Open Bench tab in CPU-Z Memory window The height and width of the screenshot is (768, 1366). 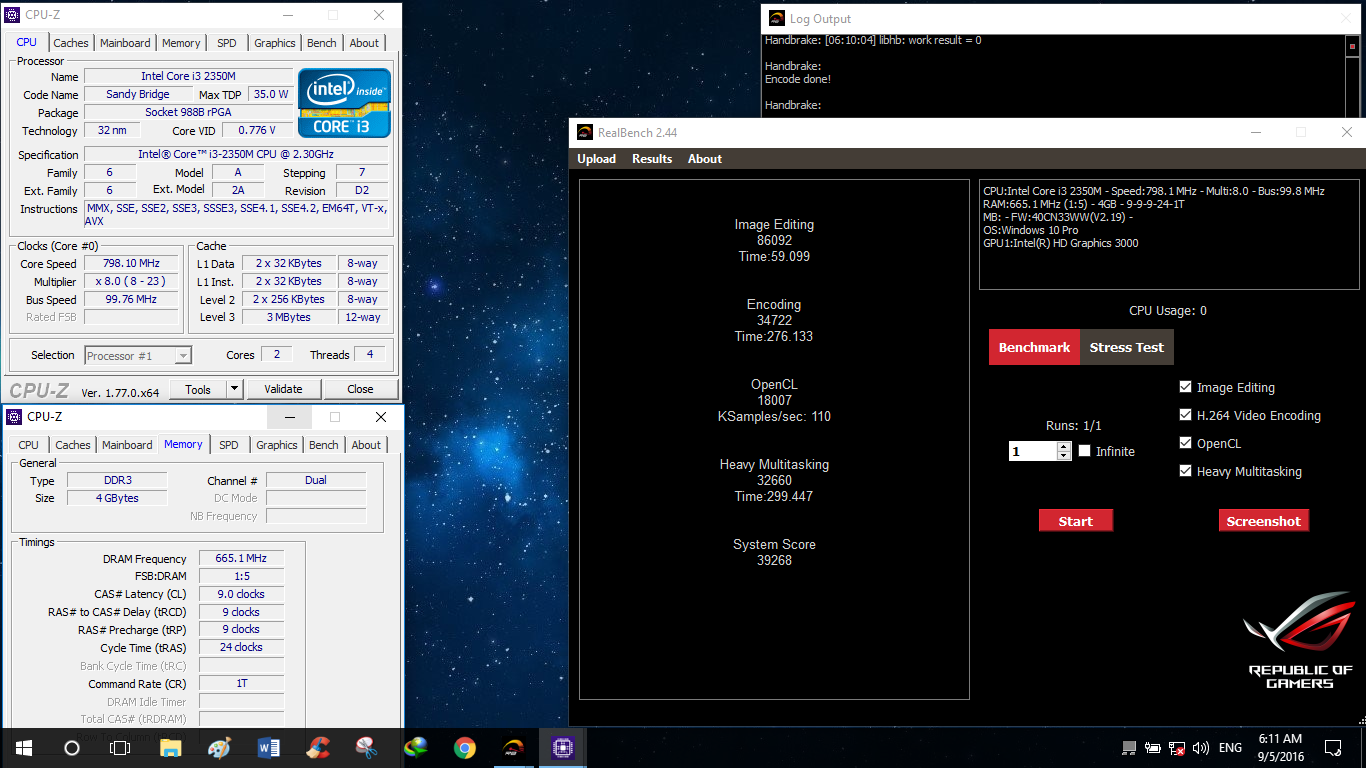click(324, 445)
